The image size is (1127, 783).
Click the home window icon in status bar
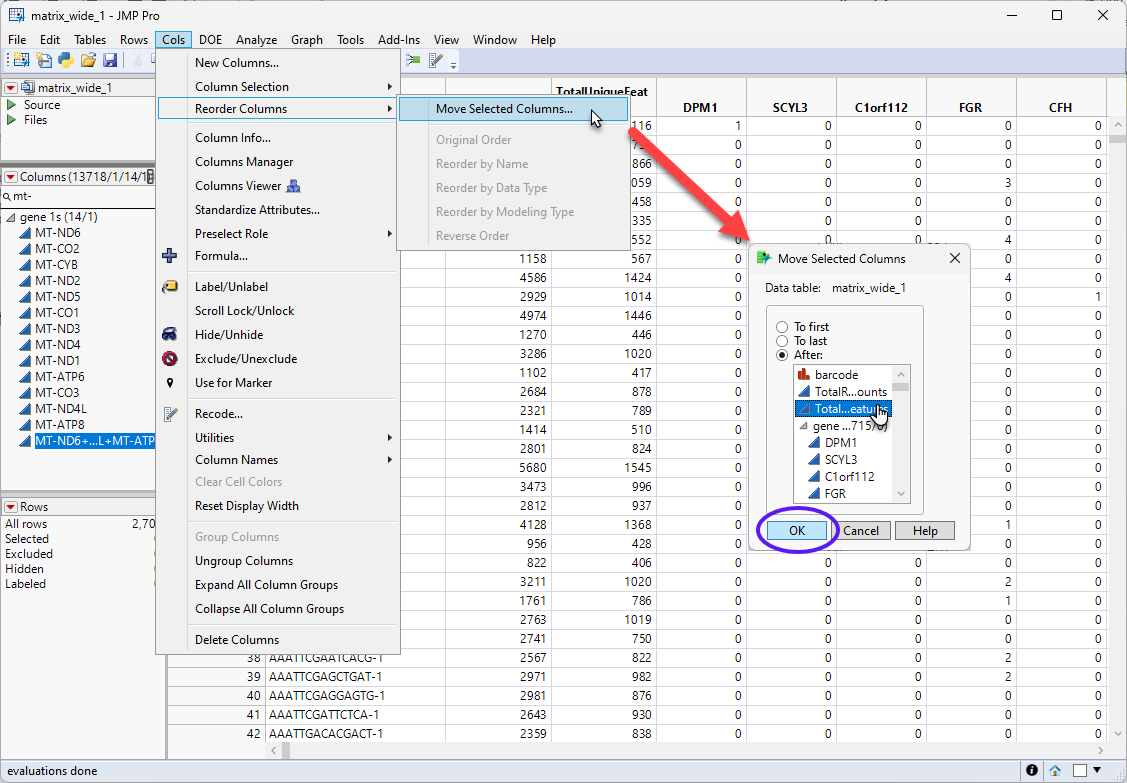(1054, 771)
